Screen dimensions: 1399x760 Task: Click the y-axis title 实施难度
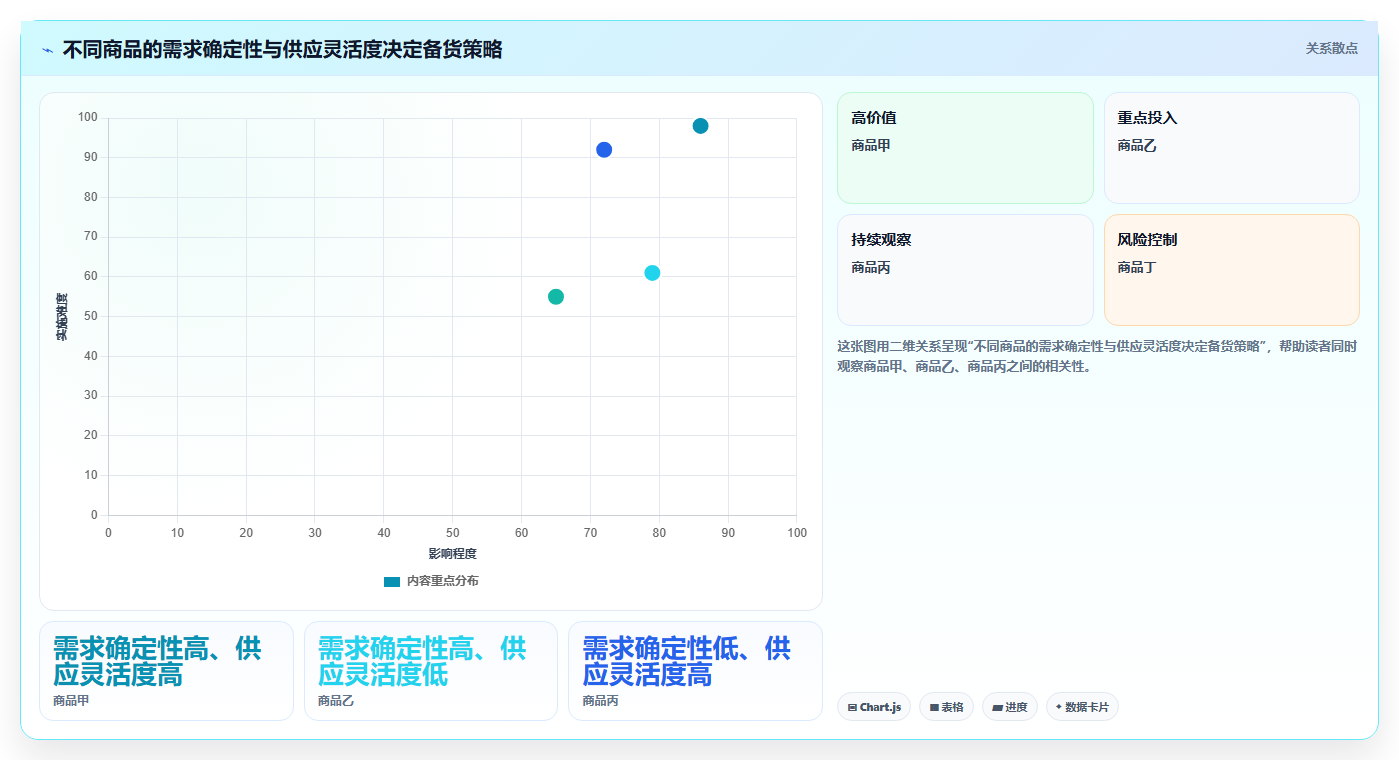coord(62,316)
